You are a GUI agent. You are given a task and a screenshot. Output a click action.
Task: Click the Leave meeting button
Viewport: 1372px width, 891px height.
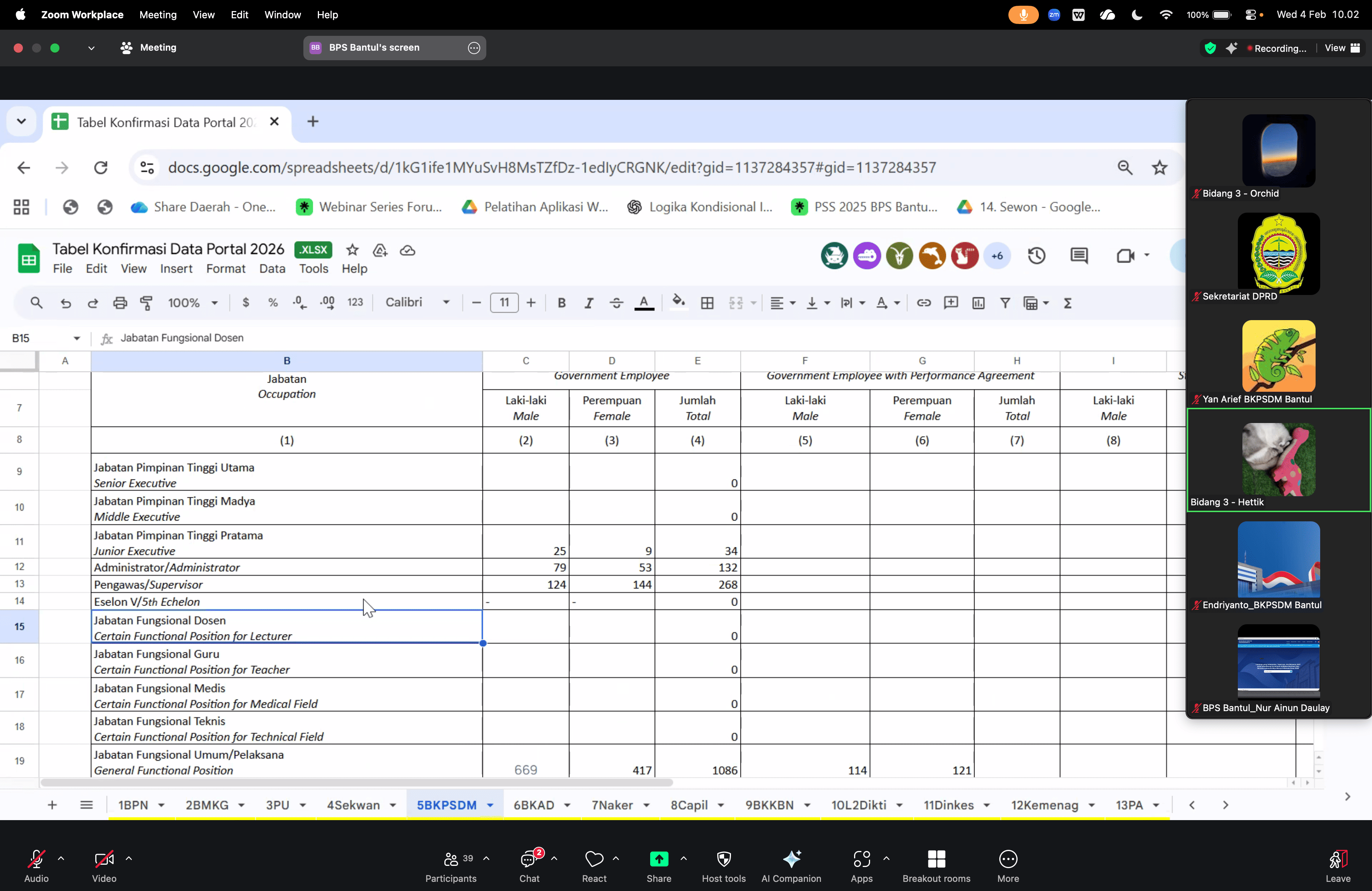coord(1337,864)
